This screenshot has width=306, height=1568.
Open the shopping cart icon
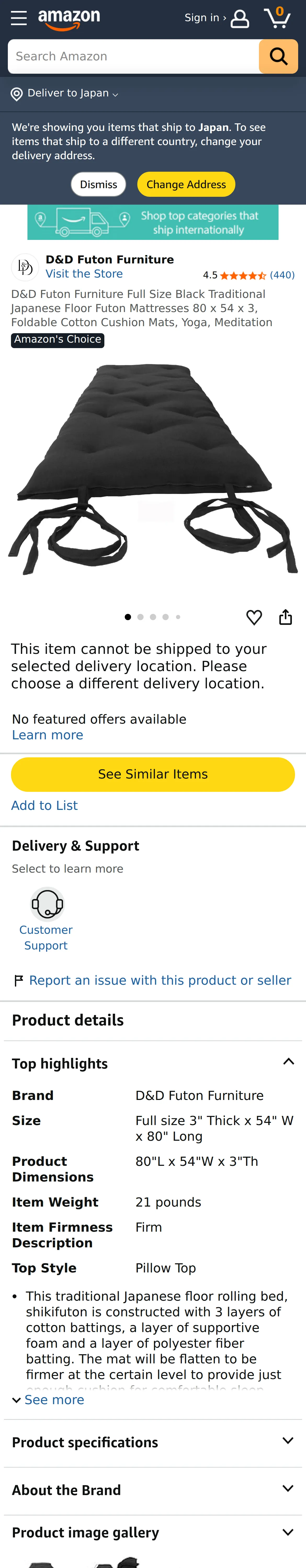[x=277, y=18]
